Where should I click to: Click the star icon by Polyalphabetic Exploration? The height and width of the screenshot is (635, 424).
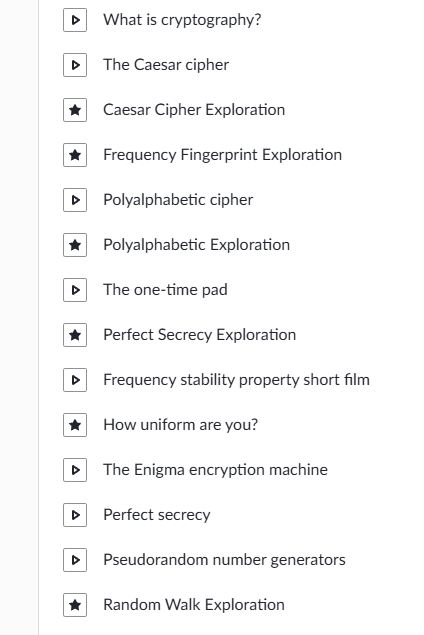click(75, 245)
